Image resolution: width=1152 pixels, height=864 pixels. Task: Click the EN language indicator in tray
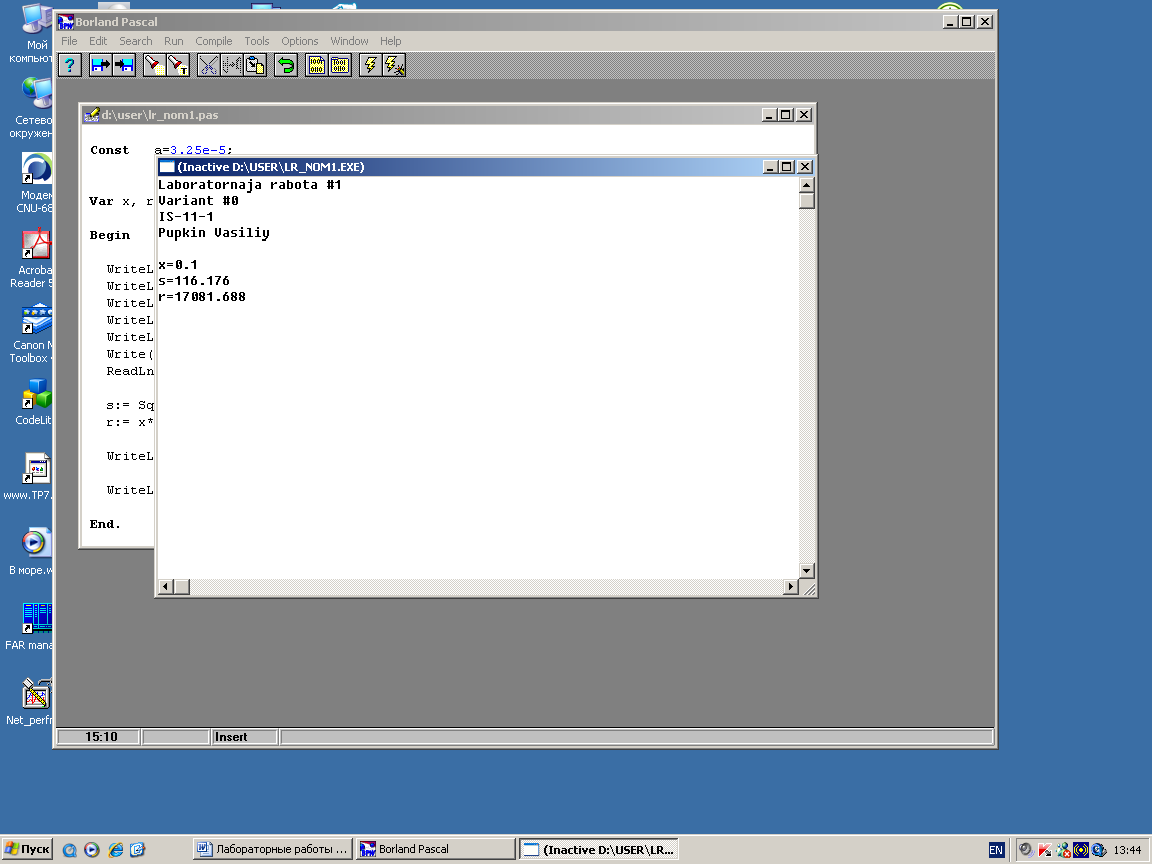[996, 849]
